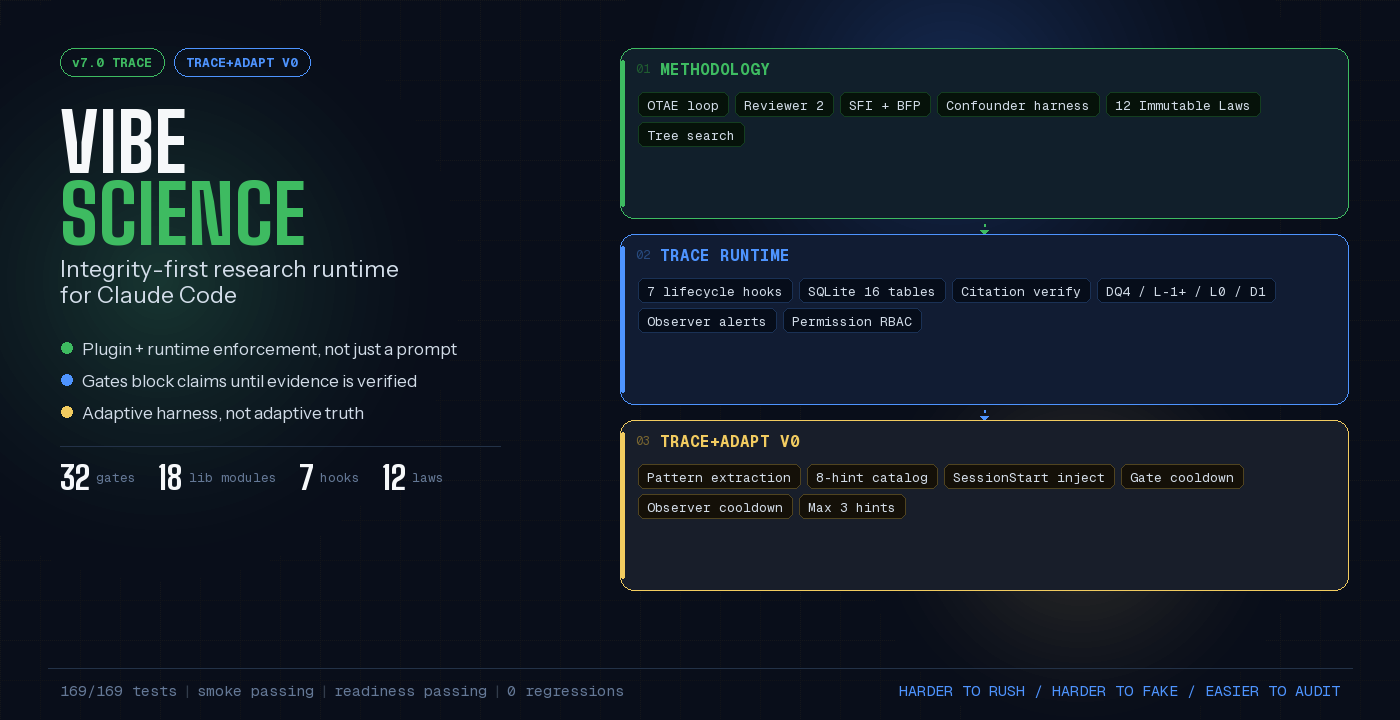Click the SFI + BFP chip
The image size is (1400, 720).
[885, 105]
